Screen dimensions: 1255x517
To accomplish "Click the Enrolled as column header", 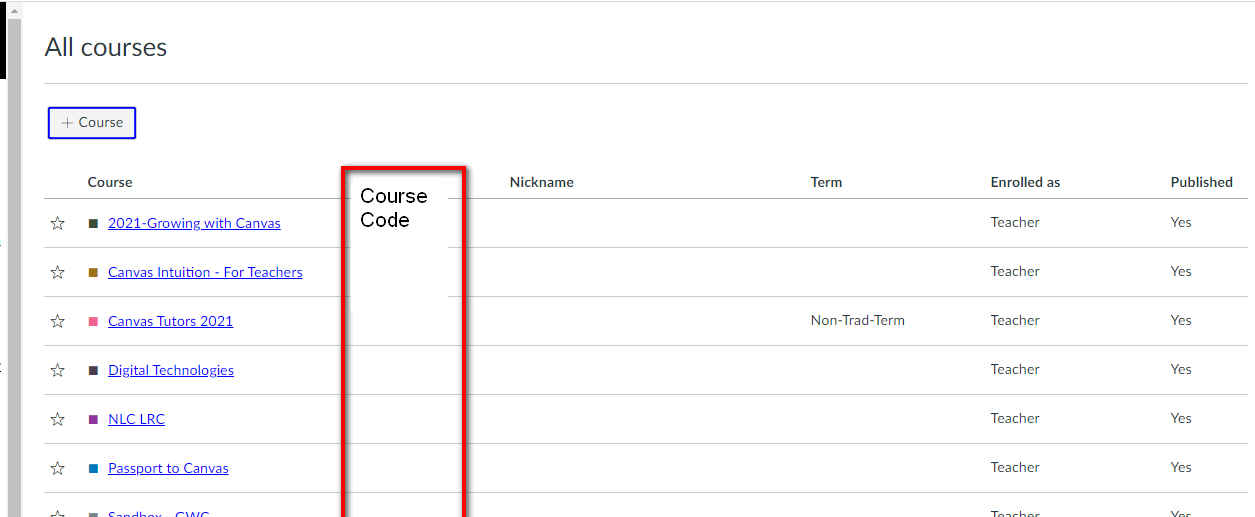I will 1025,182.
